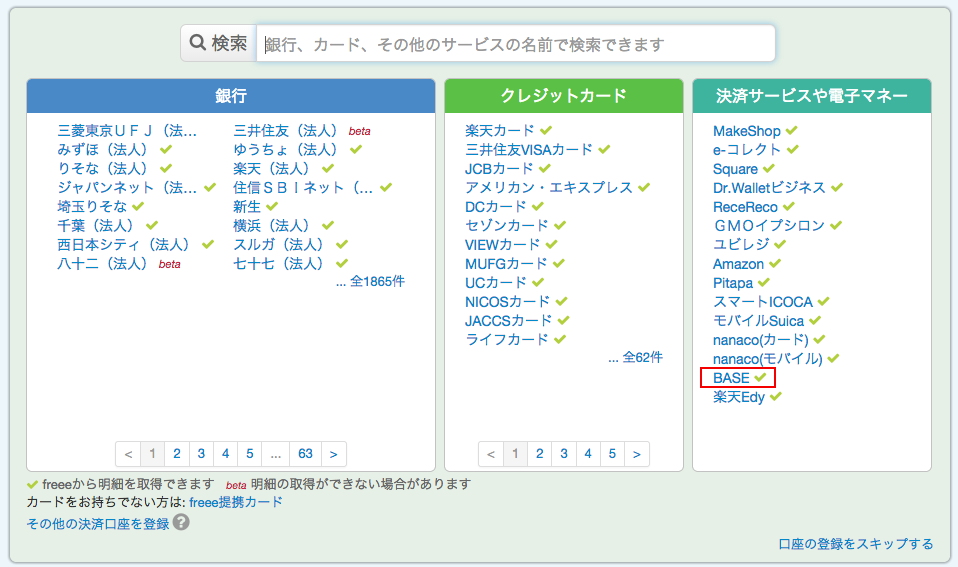The image size is (958, 567).
Task: Select スマートICOCA
Action: pos(763,302)
